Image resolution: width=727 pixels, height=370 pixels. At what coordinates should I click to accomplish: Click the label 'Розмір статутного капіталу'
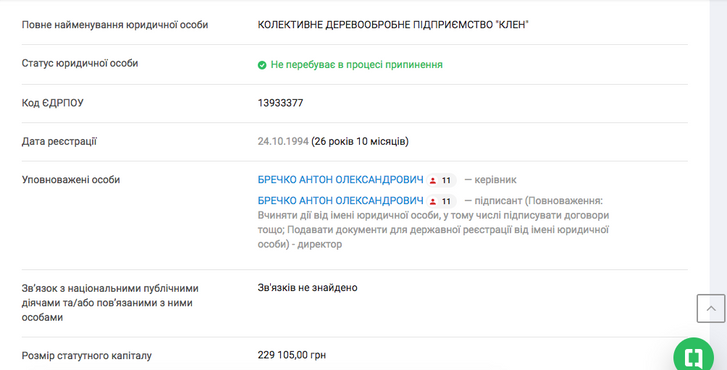pyautogui.click(x=87, y=356)
